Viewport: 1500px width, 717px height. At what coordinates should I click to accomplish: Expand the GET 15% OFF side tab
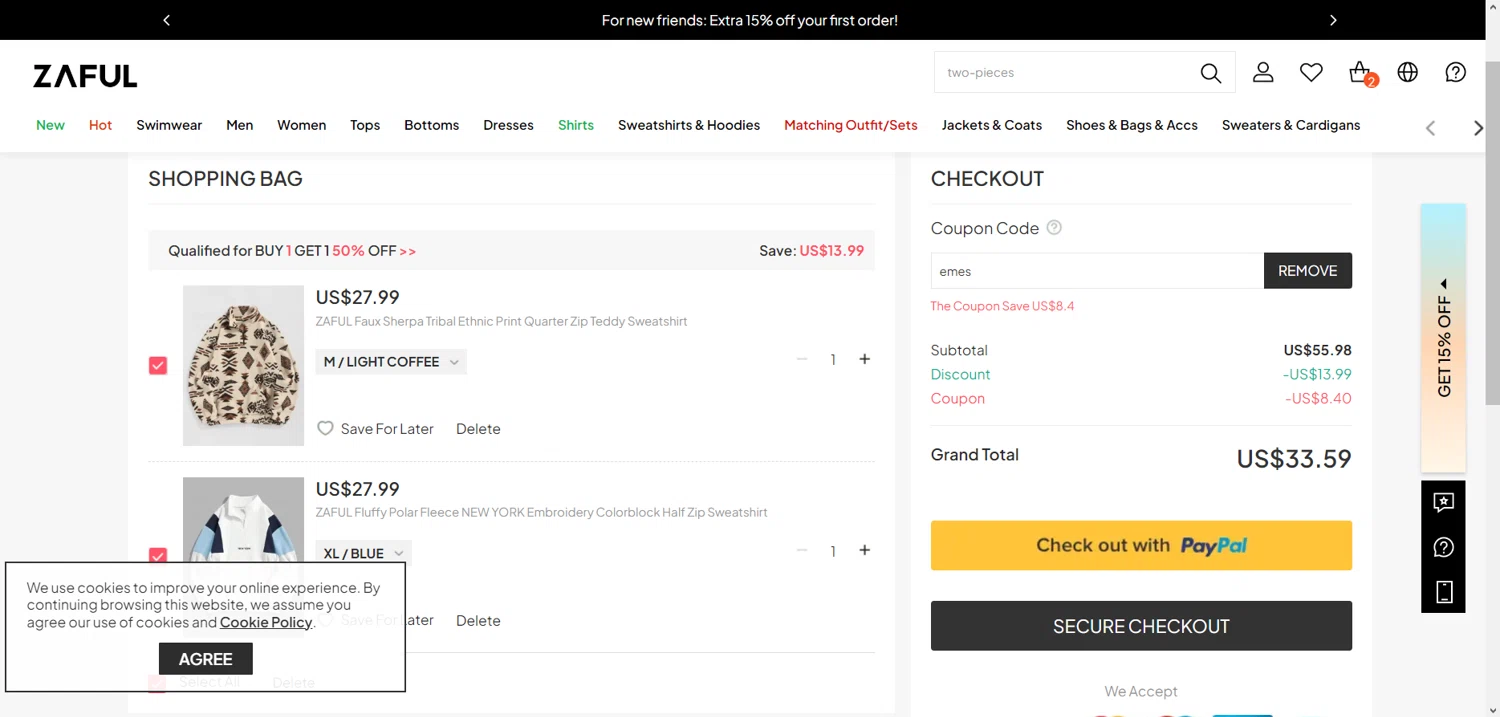tap(1443, 338)
